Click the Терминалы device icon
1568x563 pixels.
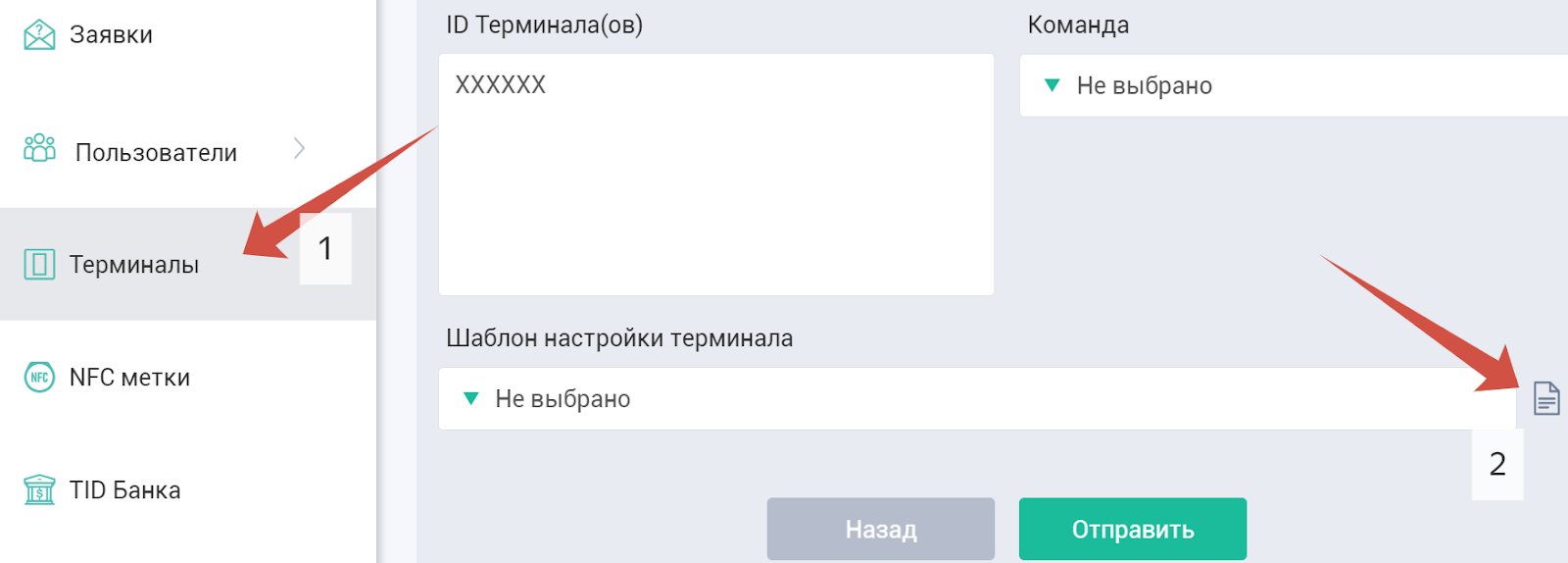coord(39,264)
